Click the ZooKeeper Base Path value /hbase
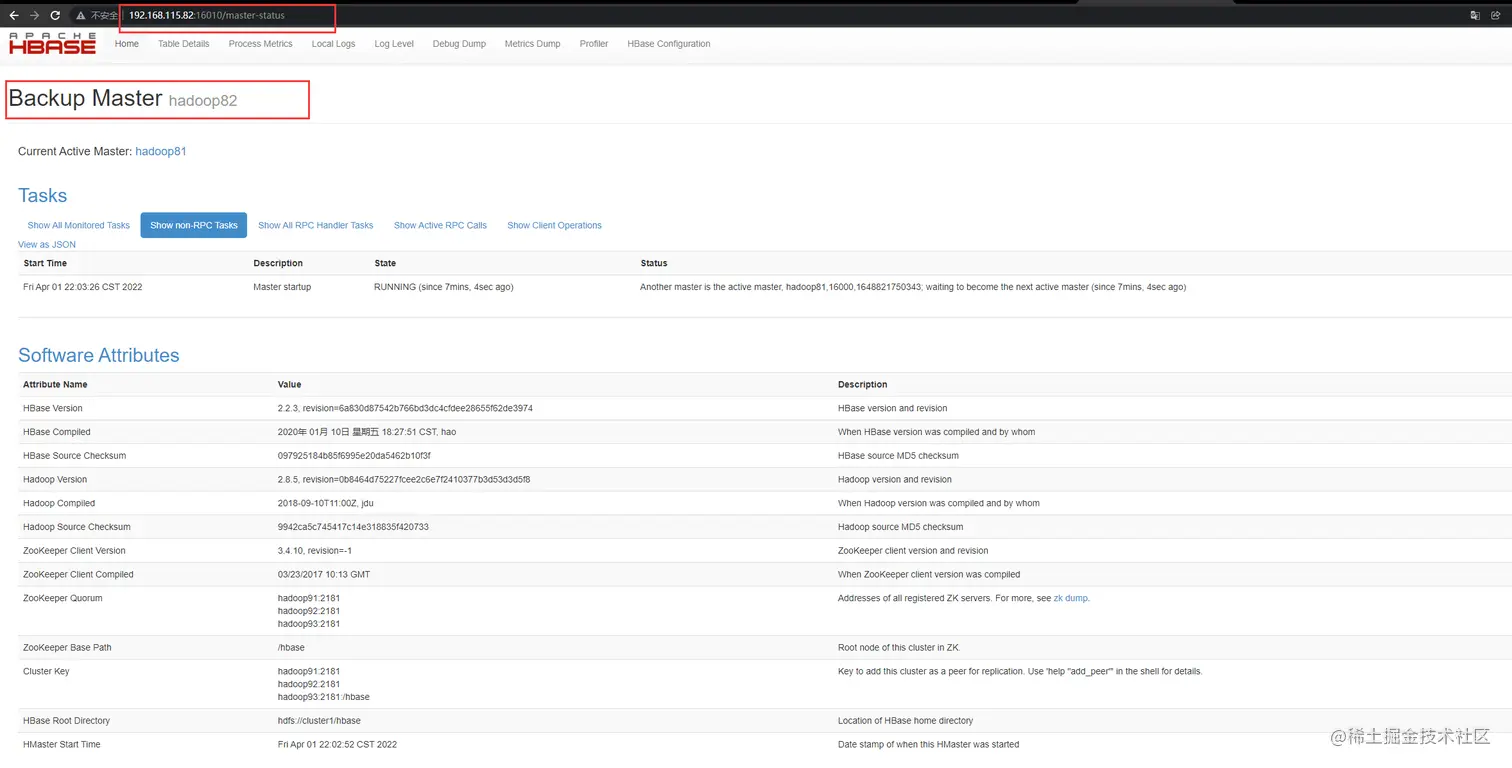The image size is (1512, 768). 291,647
